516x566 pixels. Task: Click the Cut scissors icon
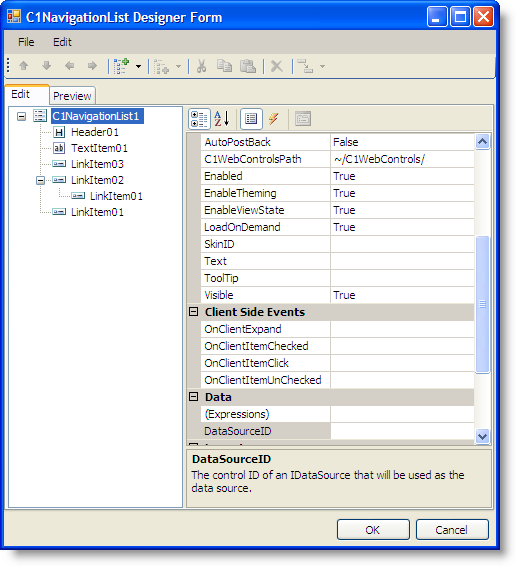pos(201,66)
